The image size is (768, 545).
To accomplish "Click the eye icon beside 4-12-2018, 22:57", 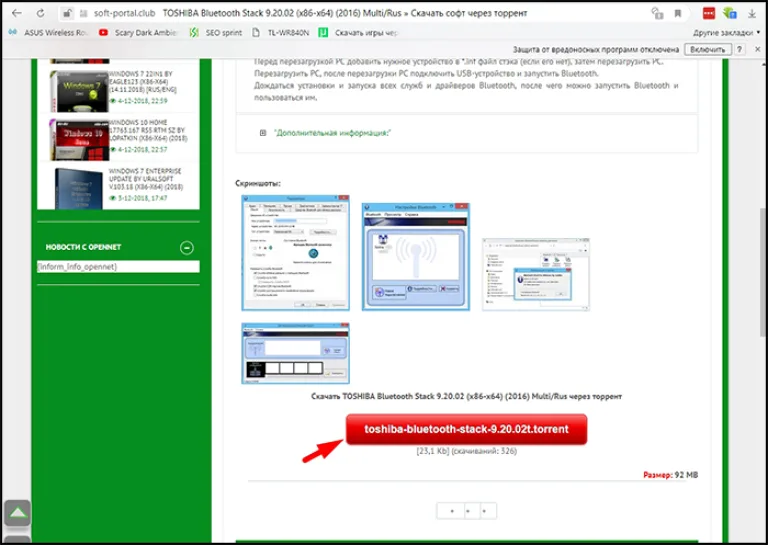I will point(113,149).
